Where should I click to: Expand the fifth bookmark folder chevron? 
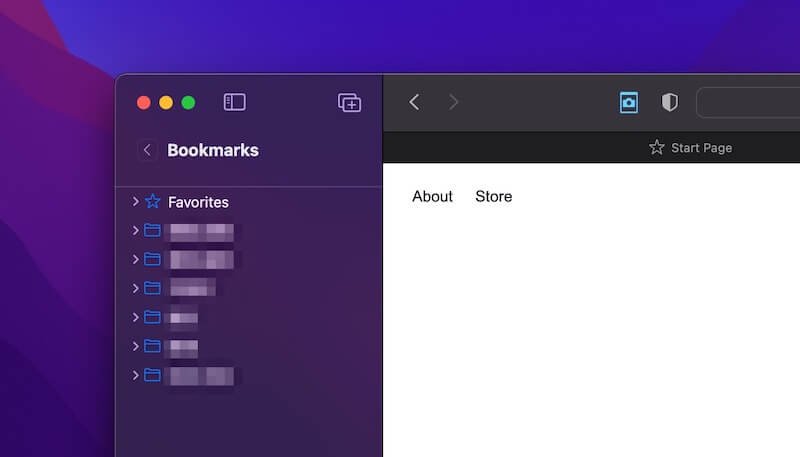point(135,346)
